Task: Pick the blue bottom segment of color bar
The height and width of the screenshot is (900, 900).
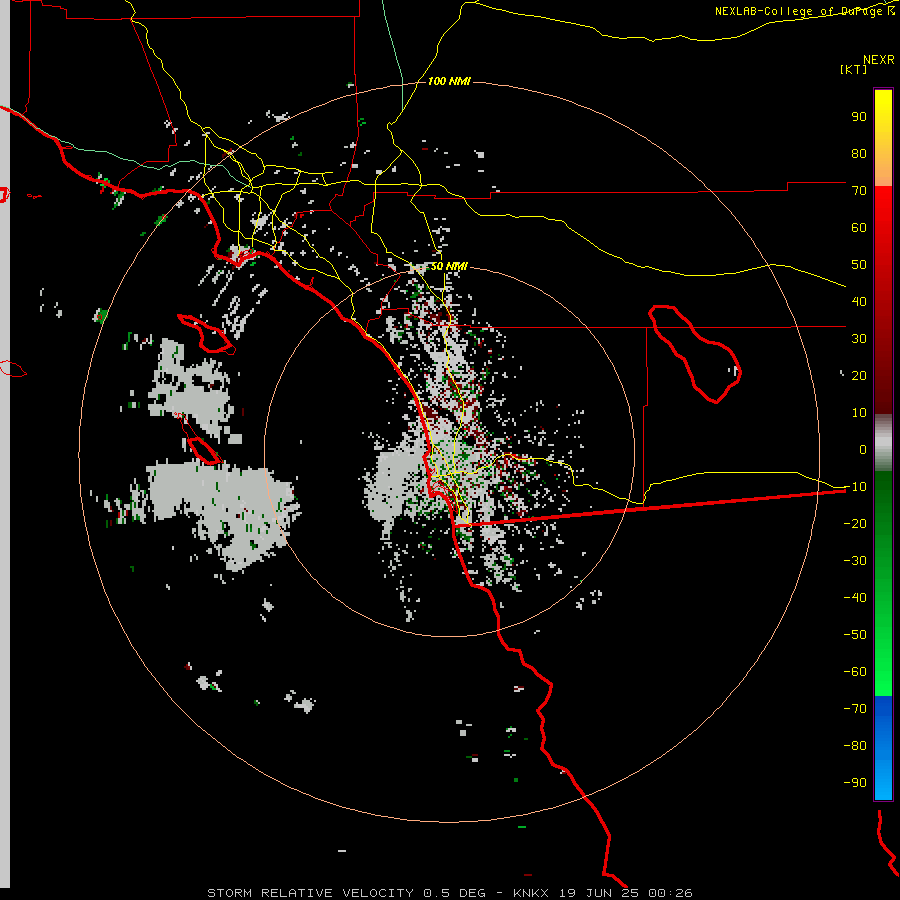Action: point(883,747)
